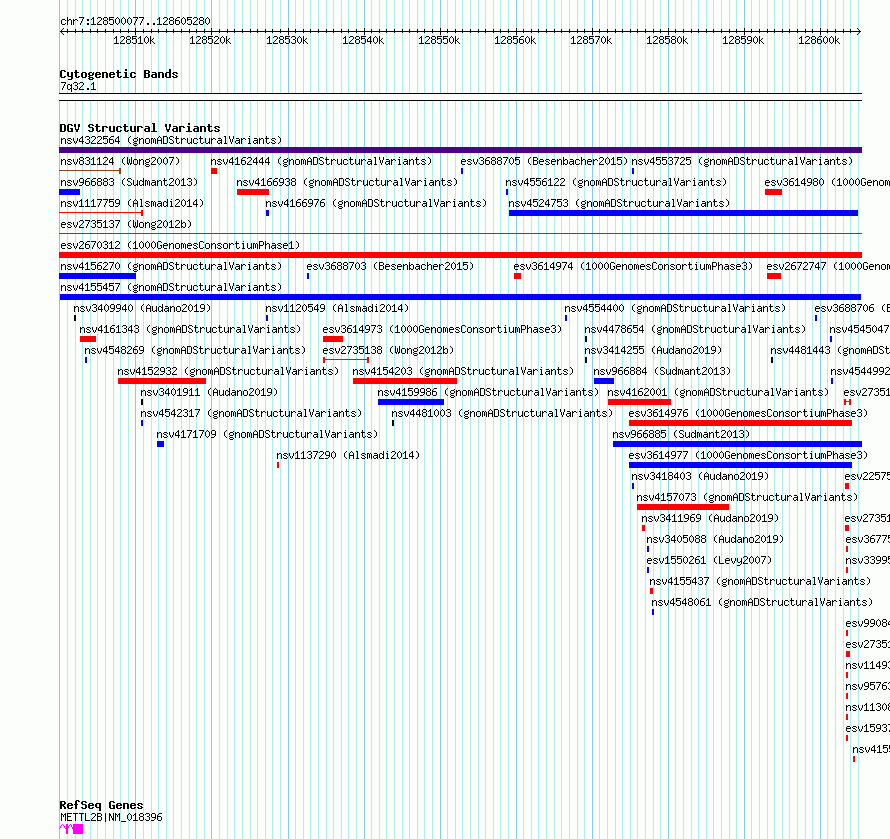The width and height of the screenshot is (890, 839).
Task: Select nsv3411969 (Audano2019) label
Action: 710,518
